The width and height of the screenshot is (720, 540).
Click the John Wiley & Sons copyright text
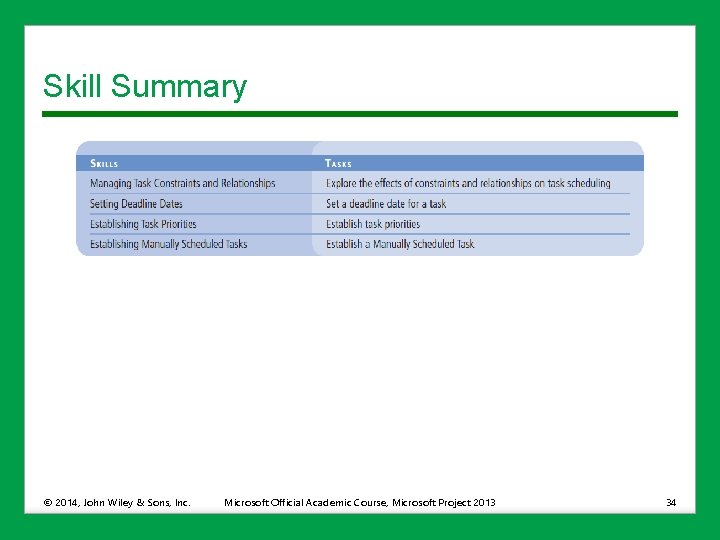click(x=117, y=502)
